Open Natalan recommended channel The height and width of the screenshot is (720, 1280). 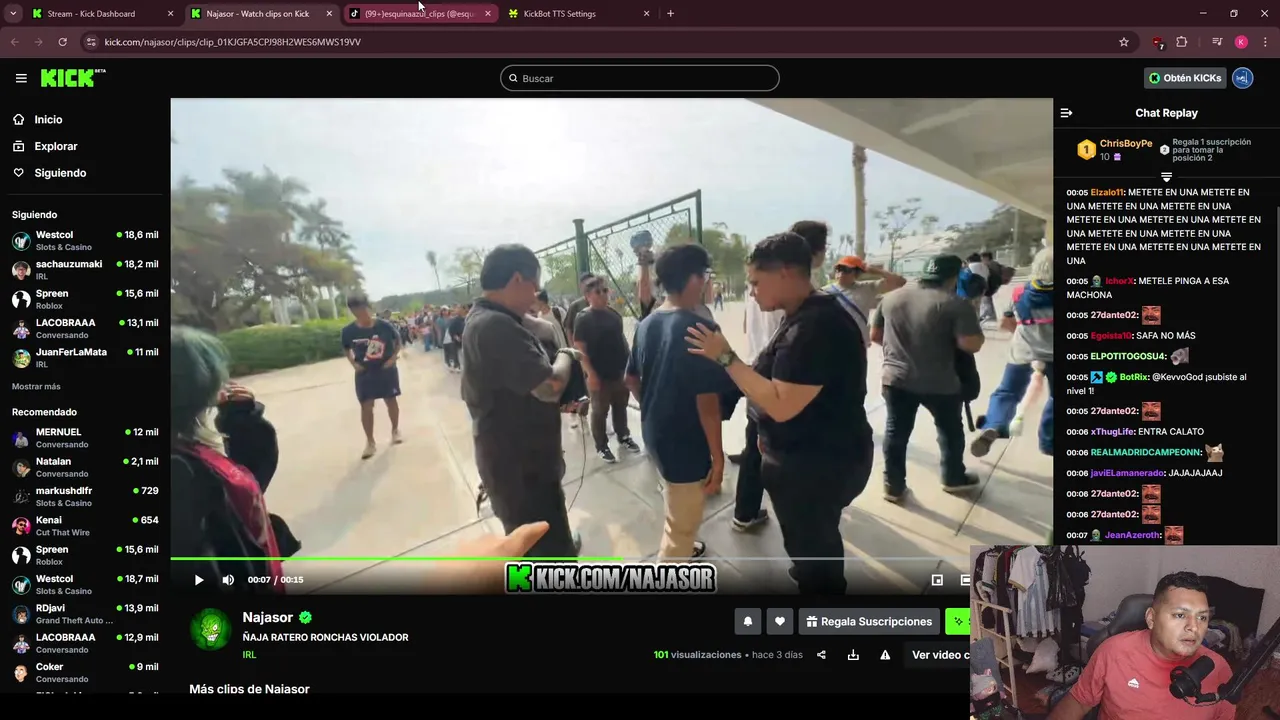pyautogui.click(x=85, y=467)
